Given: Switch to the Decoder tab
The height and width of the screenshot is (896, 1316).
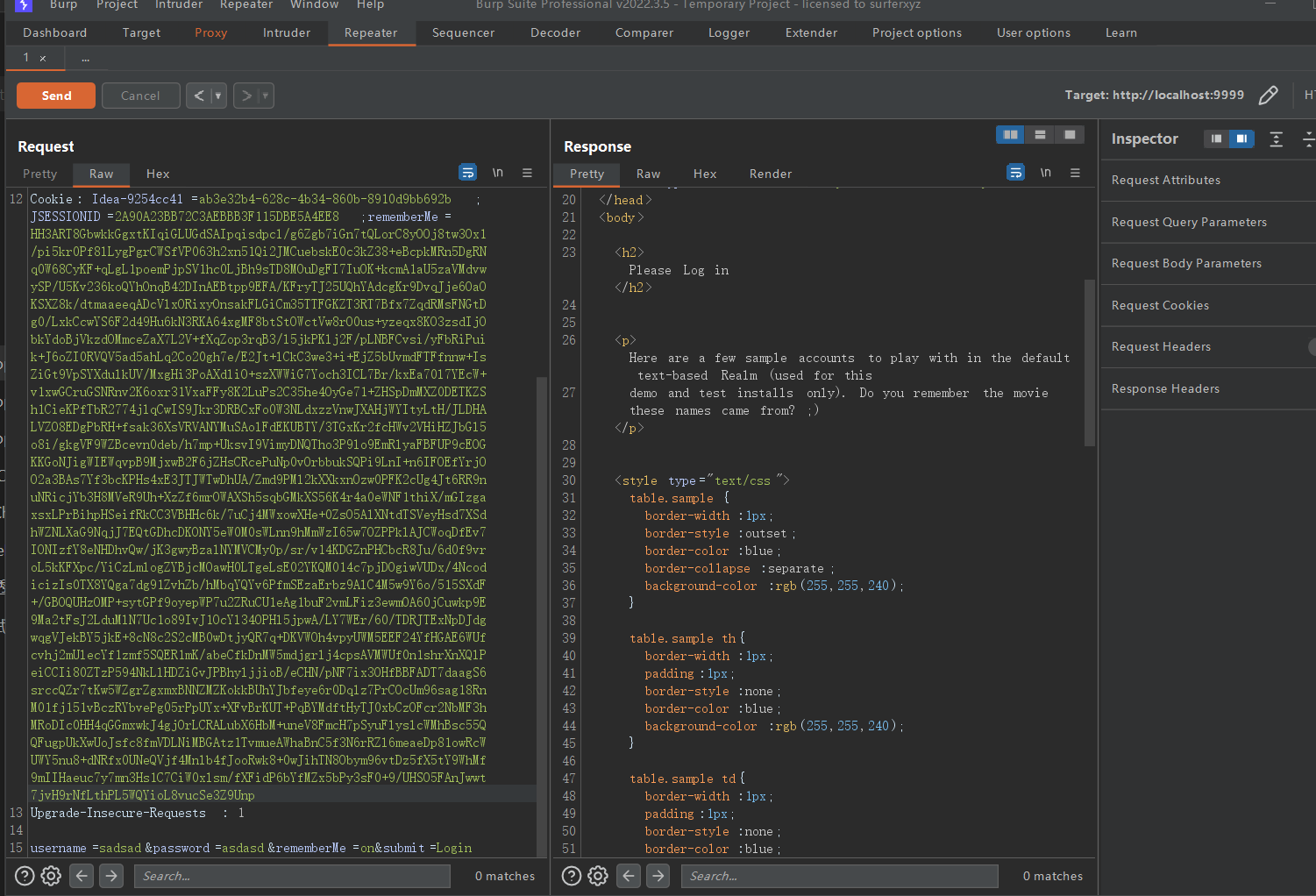Looking at the screenshot, I should [x=555, y=32].
